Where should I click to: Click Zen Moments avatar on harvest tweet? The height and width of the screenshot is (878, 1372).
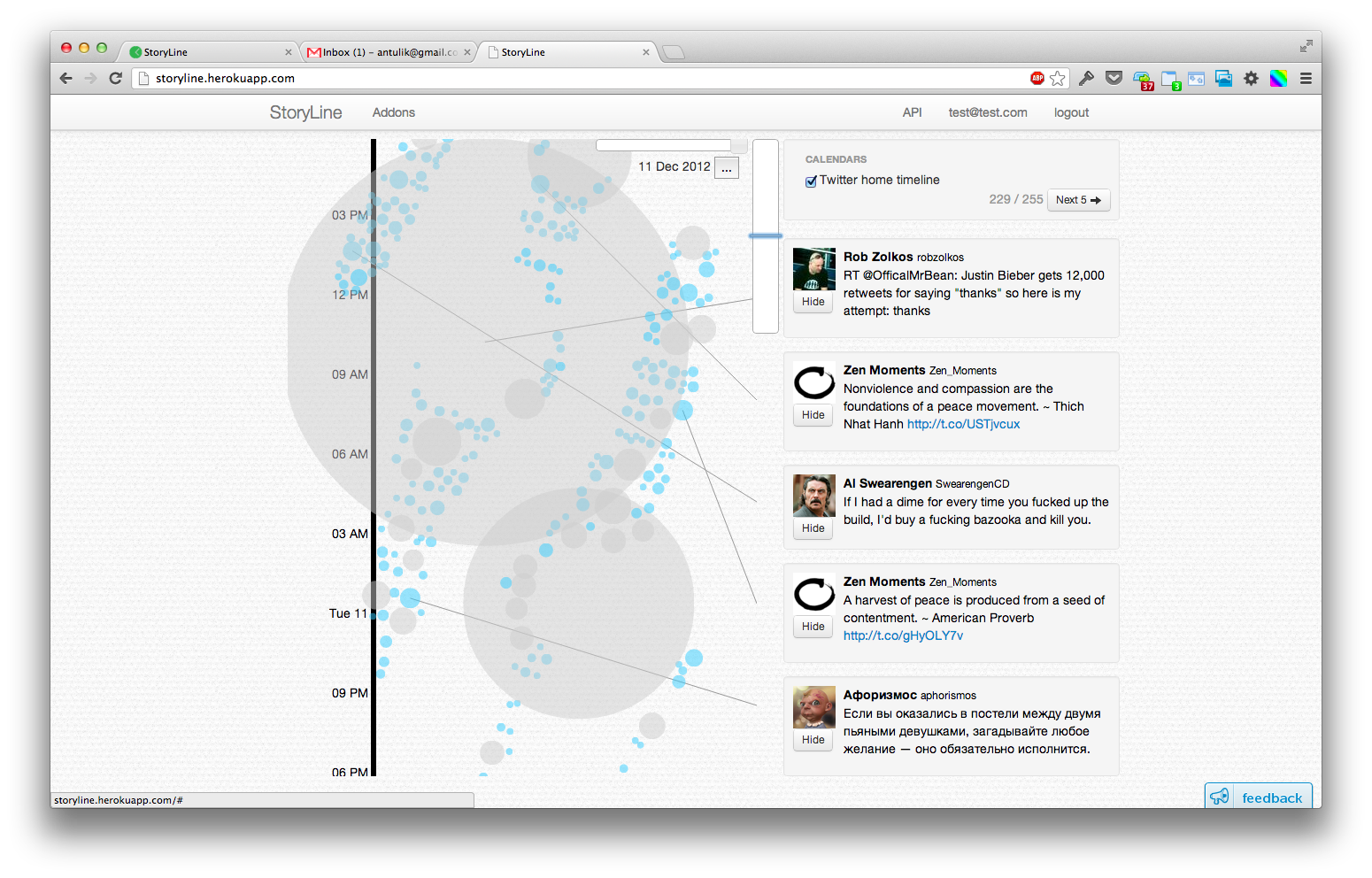coord(814,594)
